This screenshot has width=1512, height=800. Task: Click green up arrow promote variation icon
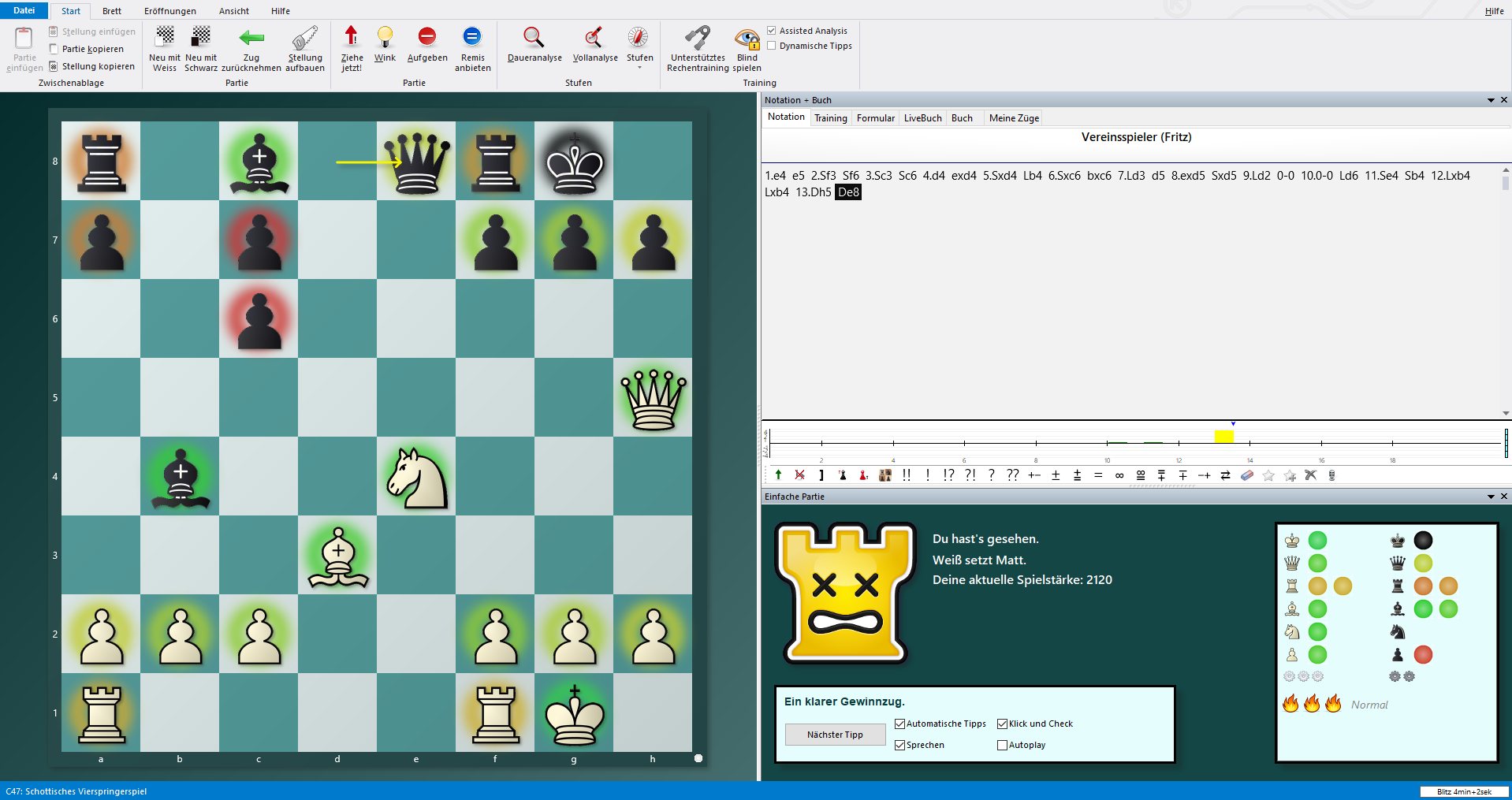pos(778,475)
